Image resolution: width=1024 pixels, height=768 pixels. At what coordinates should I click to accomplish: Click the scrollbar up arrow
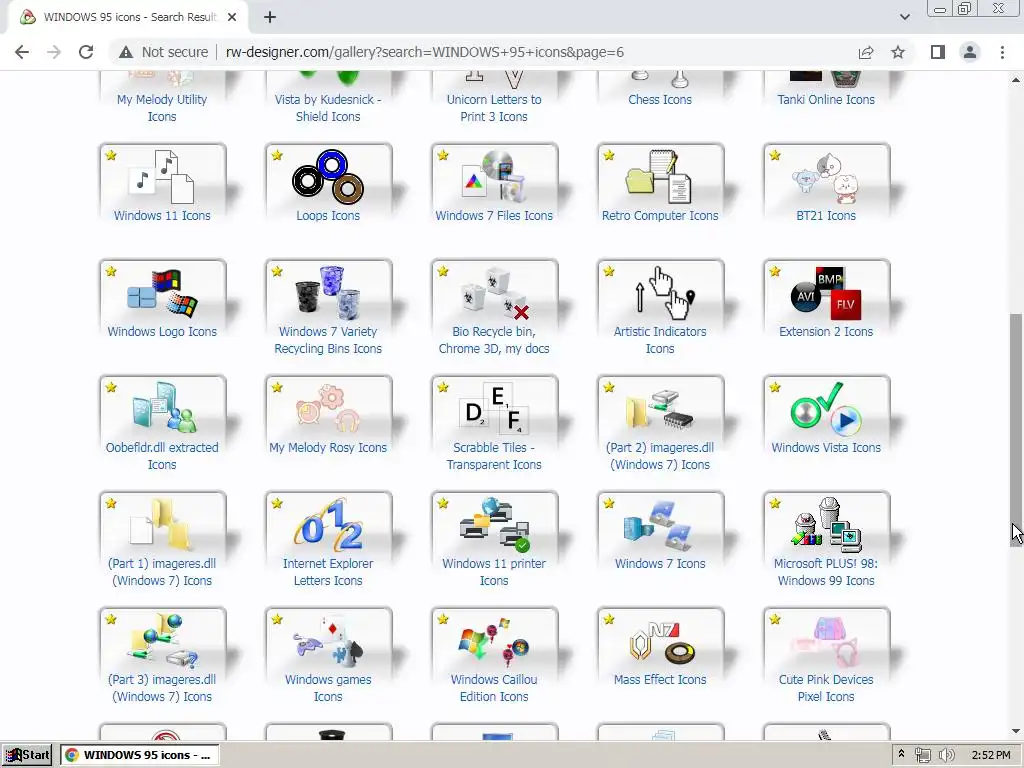1016,80
